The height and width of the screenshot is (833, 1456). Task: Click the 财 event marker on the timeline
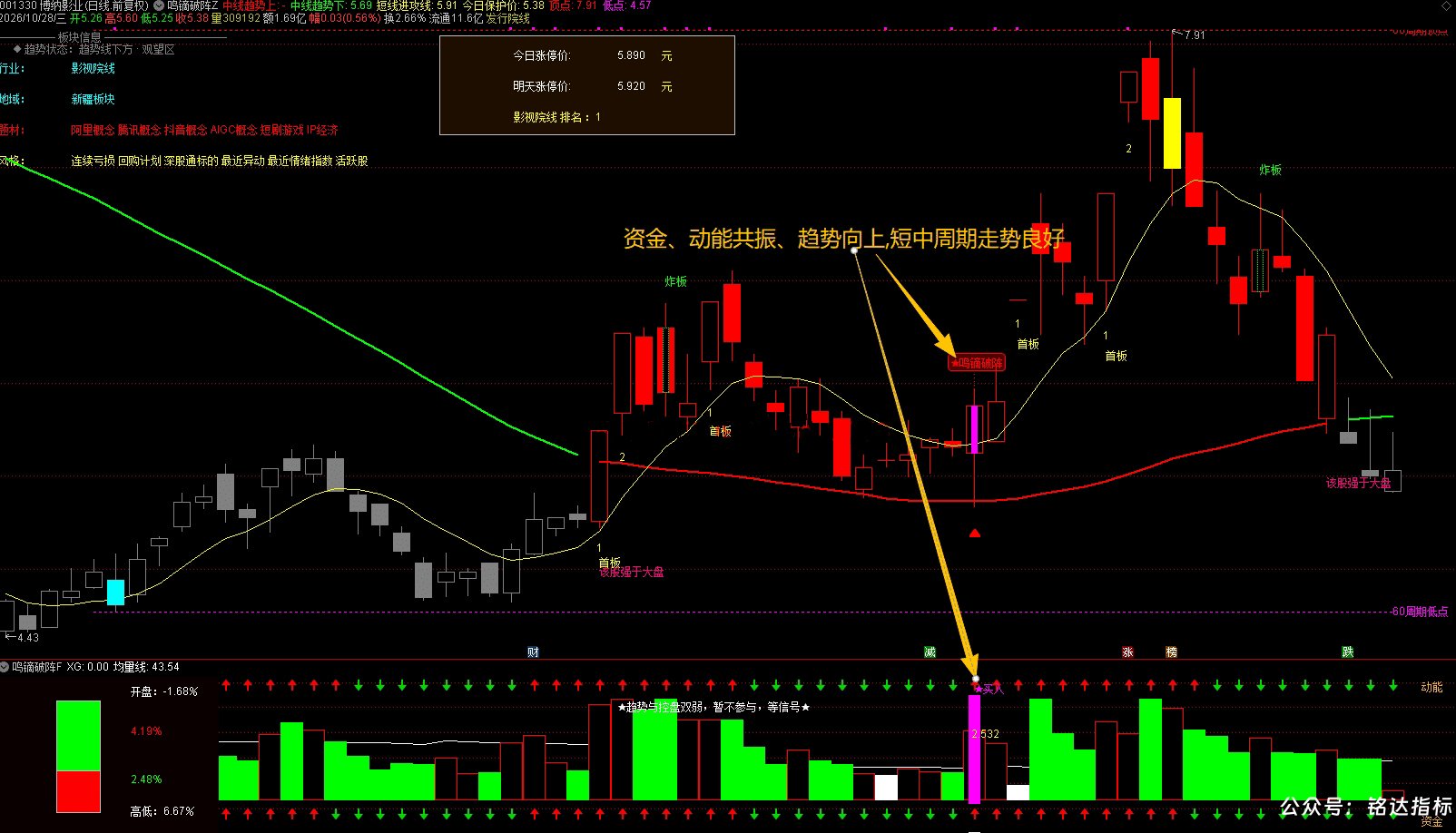(533, 652)
